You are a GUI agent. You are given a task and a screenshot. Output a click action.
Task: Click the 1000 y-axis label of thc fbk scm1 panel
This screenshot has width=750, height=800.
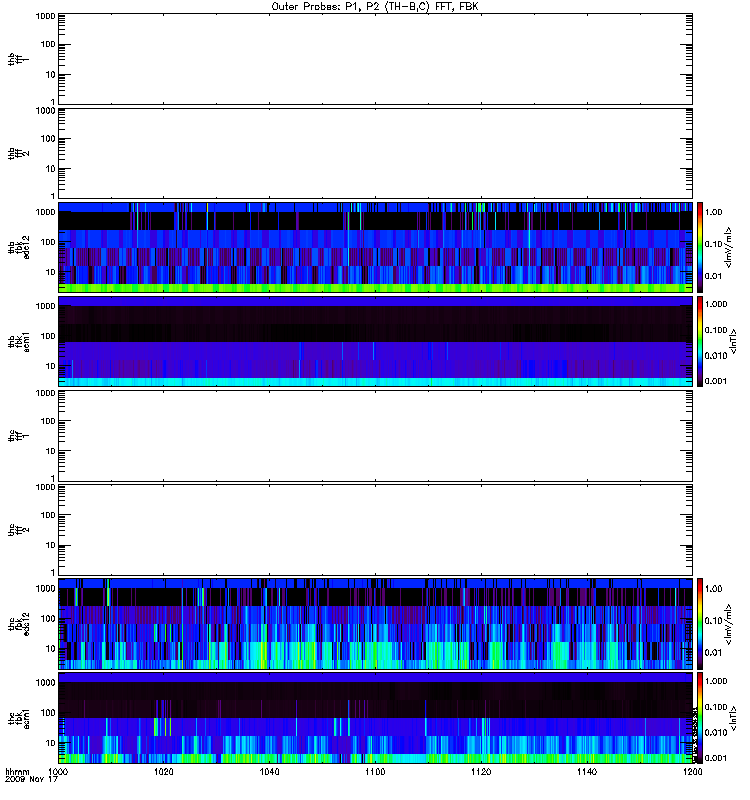click(x=45, y=683)
